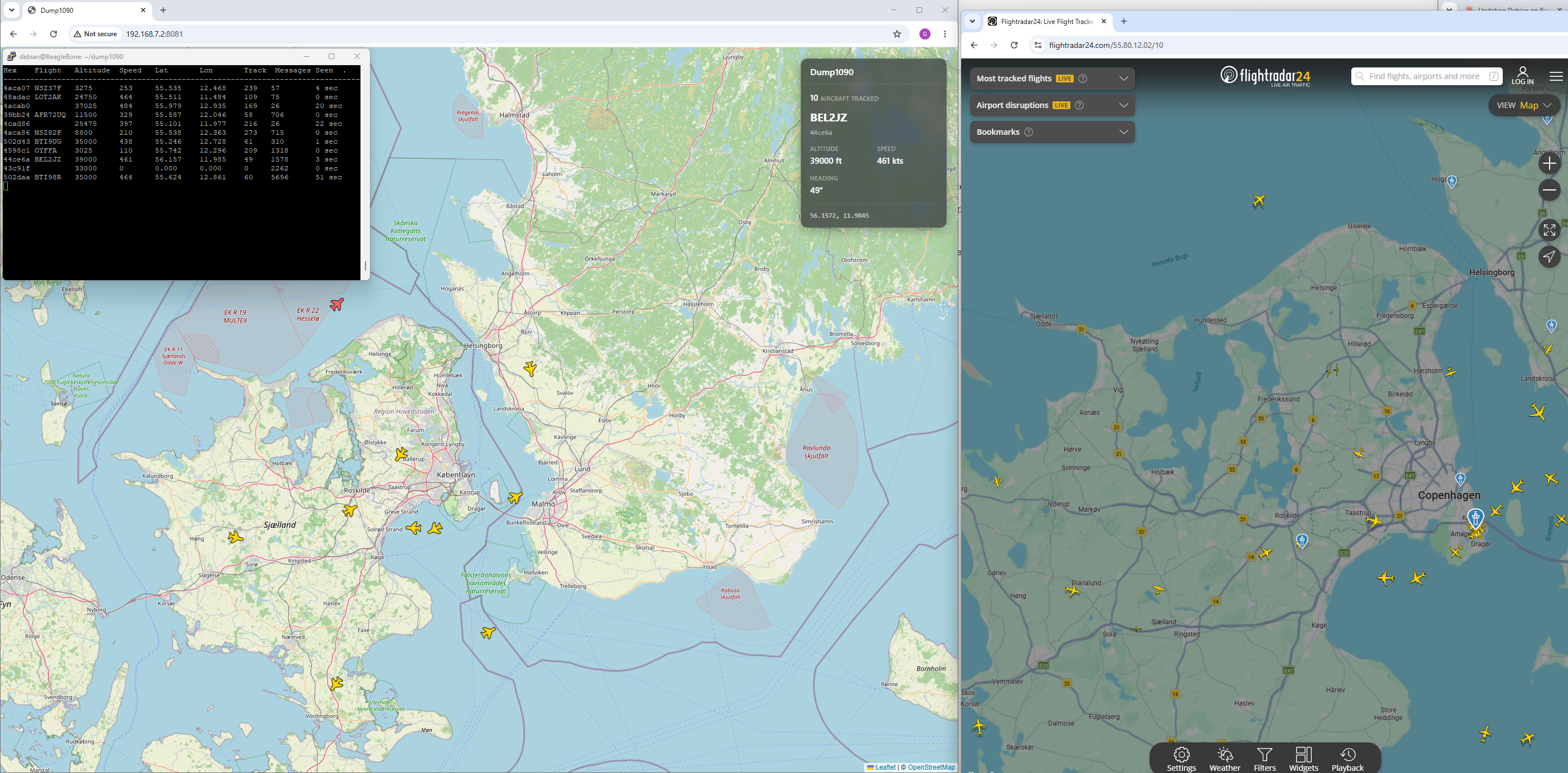Expand Airport disruptions panel

1123,105
